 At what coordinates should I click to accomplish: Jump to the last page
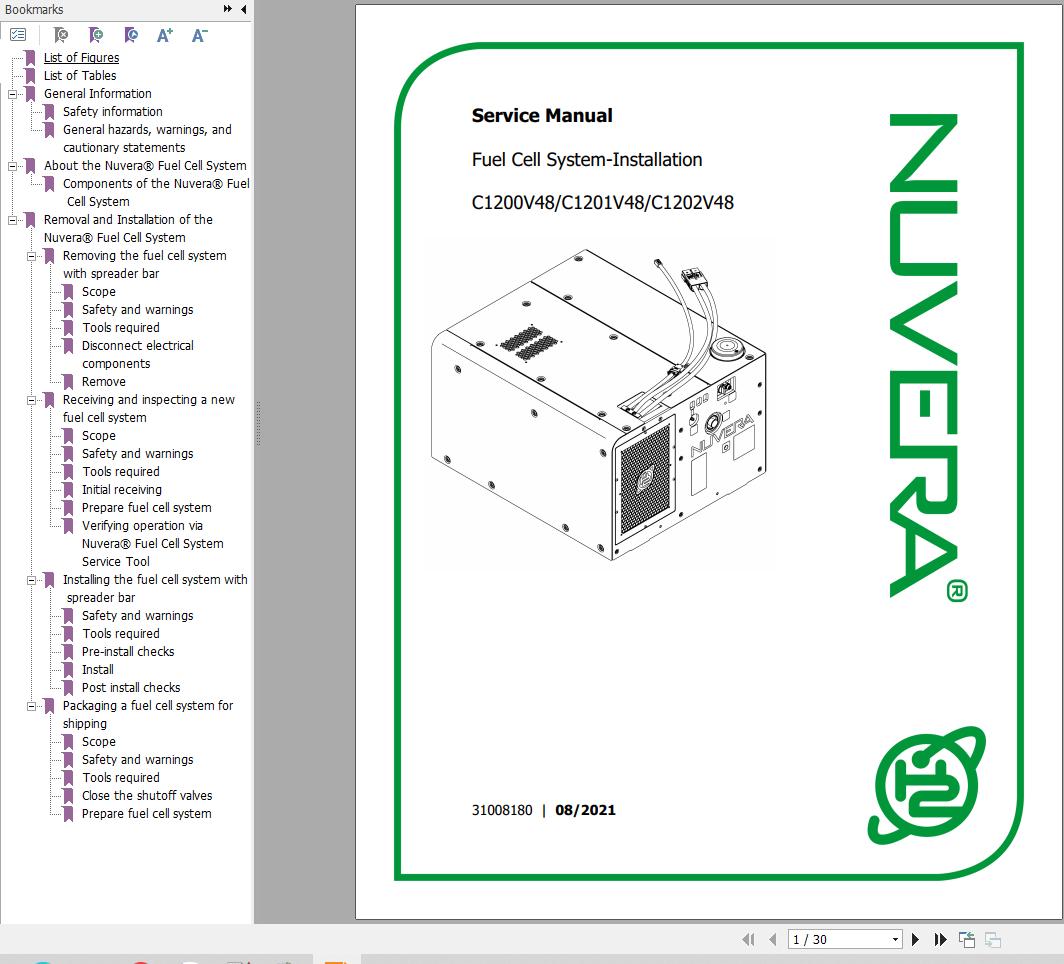click(940, 940)
